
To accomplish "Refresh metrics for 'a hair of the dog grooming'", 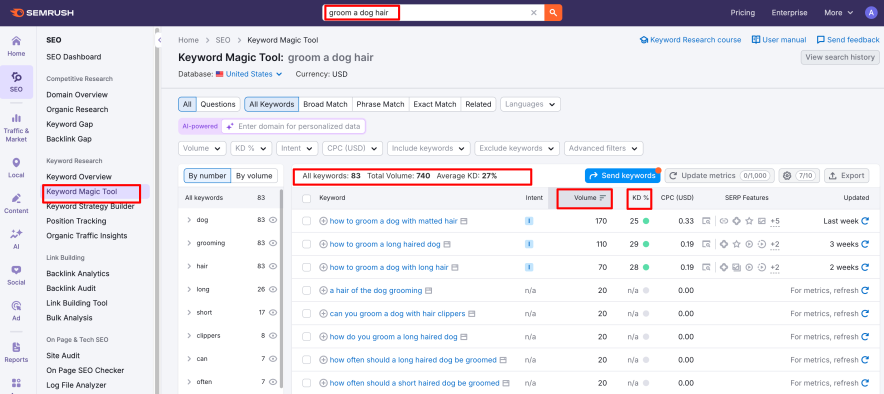I will coord(865,290).
